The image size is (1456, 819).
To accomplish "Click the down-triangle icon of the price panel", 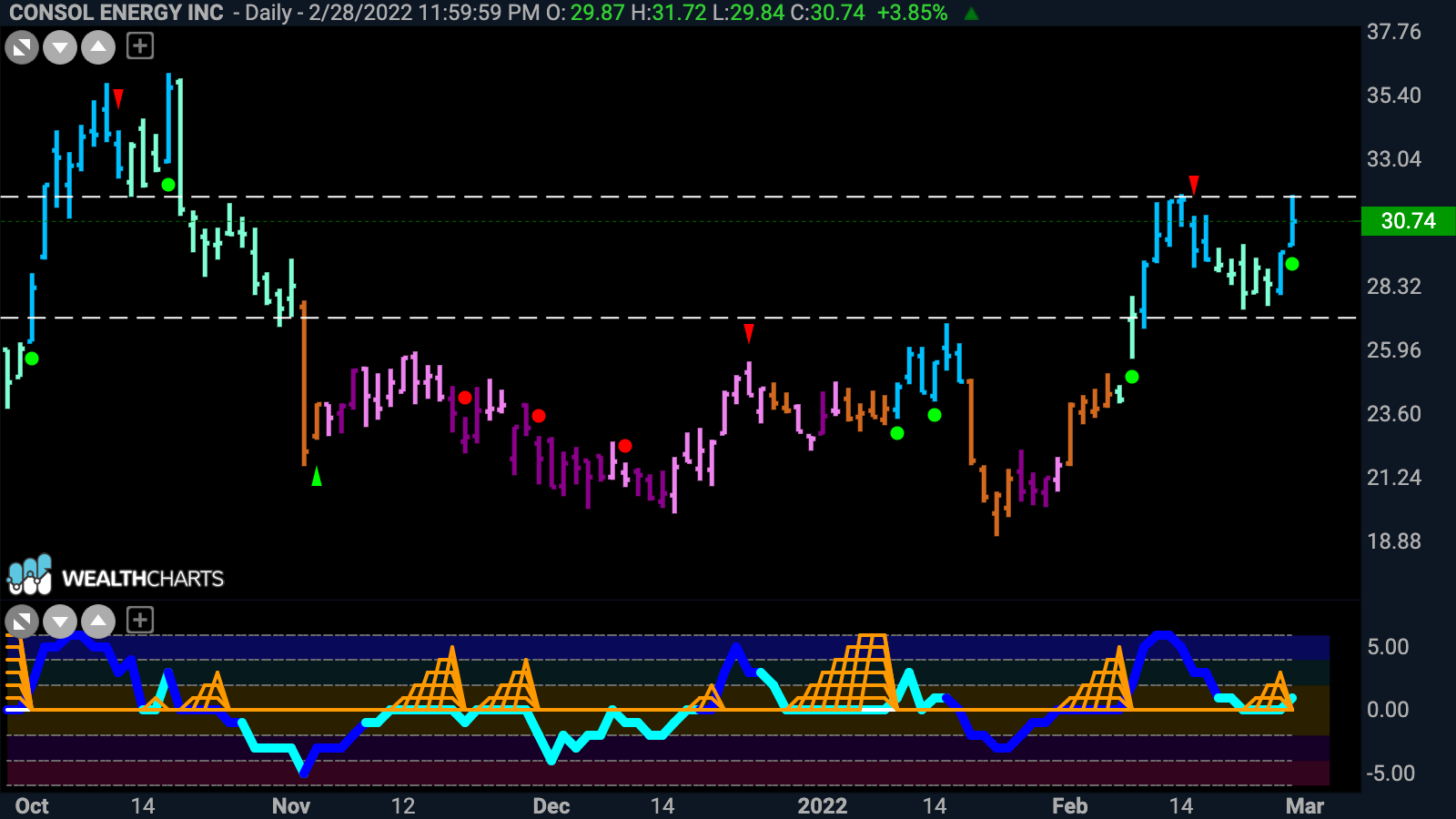I will 60,46.
